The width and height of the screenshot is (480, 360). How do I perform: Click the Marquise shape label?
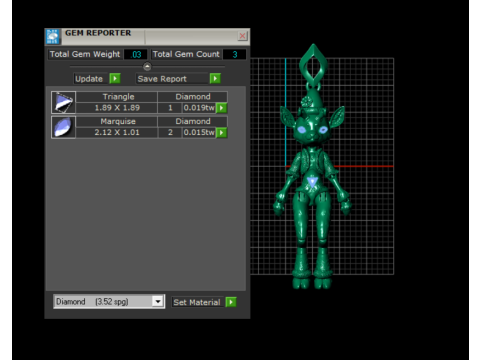118,121
